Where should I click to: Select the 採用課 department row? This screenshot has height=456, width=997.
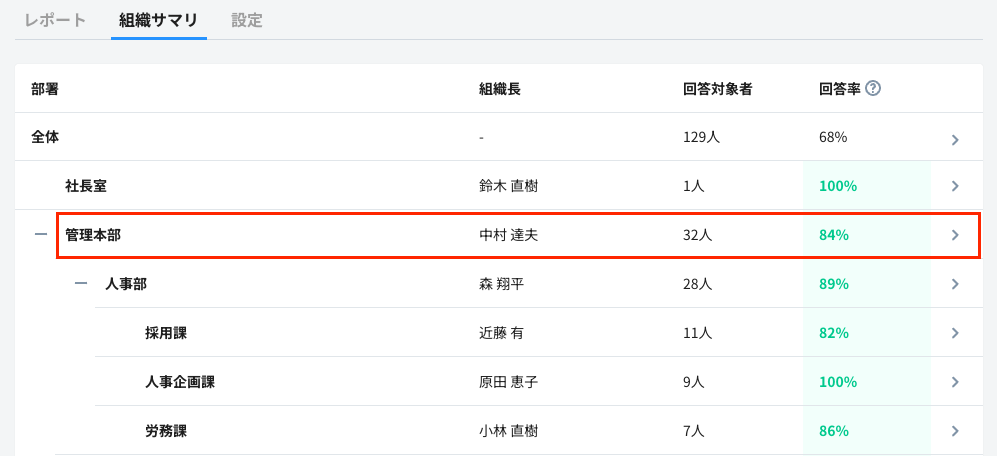pos(166,333)
